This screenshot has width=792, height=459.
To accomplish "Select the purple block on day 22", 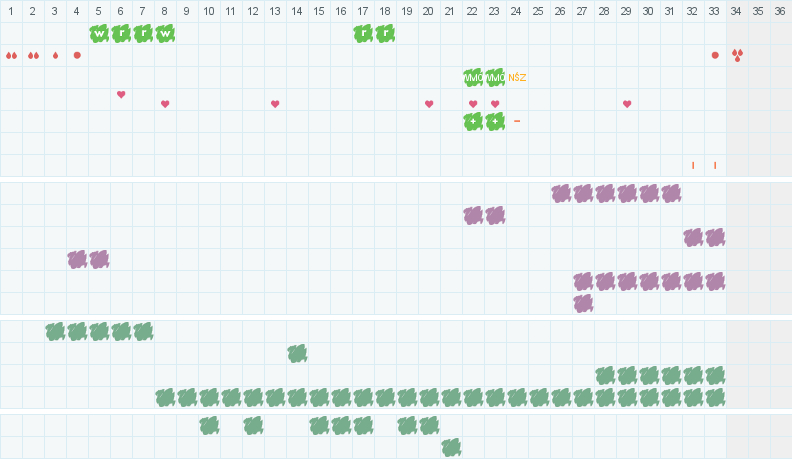I will point(473,215).
